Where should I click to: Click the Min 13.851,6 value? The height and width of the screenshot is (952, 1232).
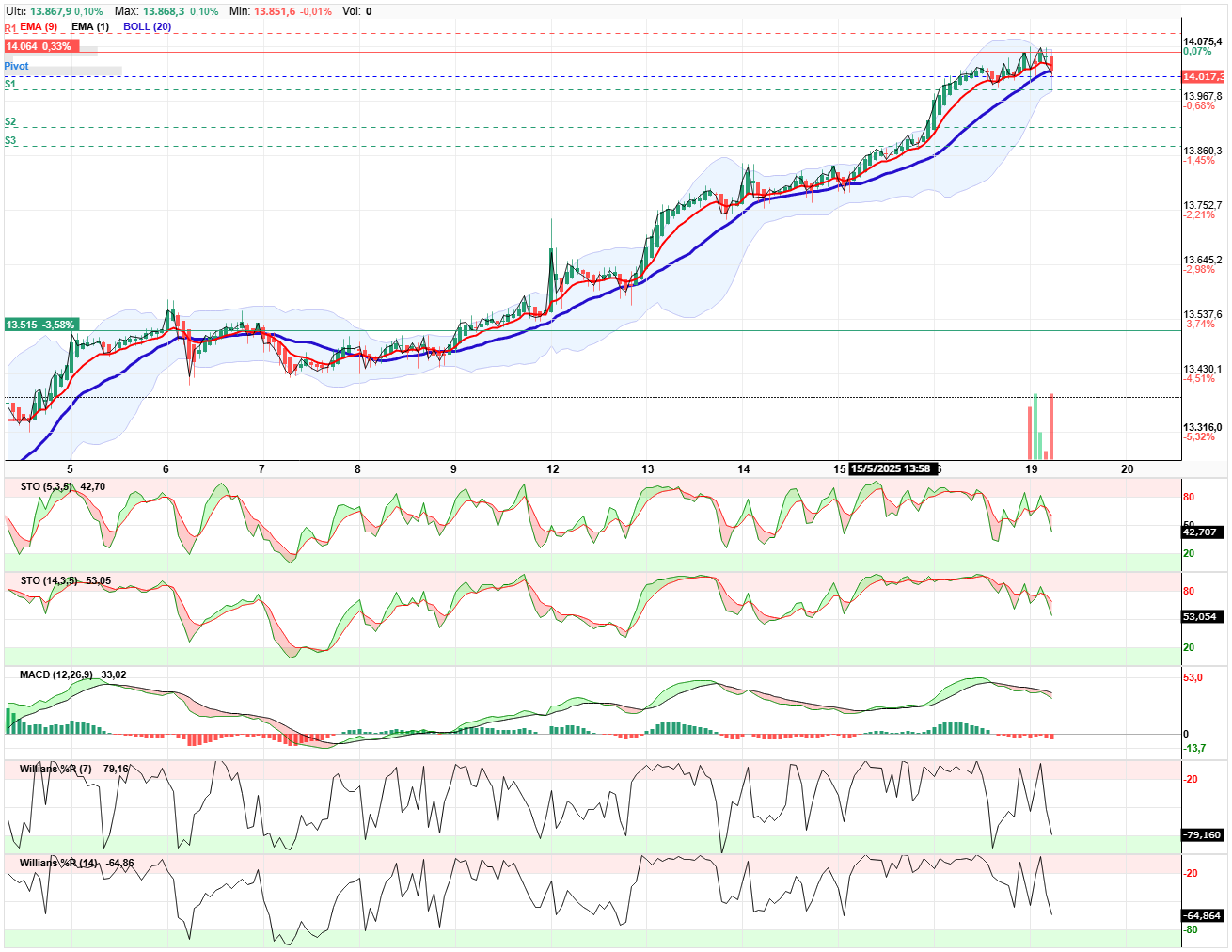pos(275,11)
